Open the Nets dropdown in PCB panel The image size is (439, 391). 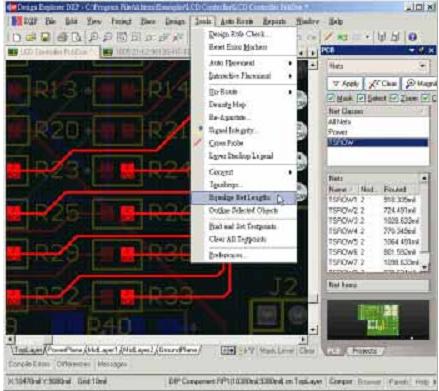pos(378,66)
